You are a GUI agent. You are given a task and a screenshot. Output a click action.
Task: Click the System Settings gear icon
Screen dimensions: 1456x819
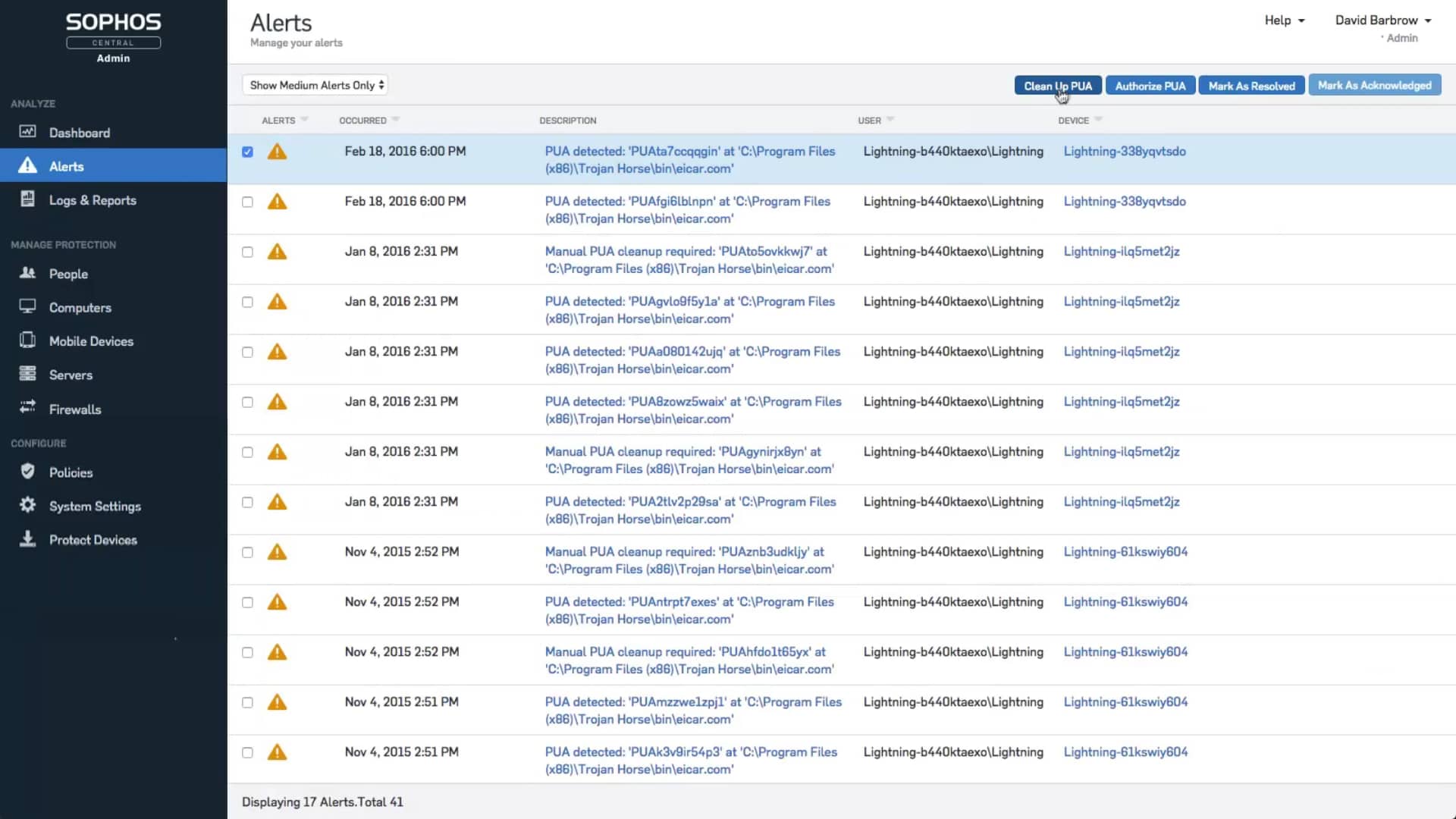(27, 505)
